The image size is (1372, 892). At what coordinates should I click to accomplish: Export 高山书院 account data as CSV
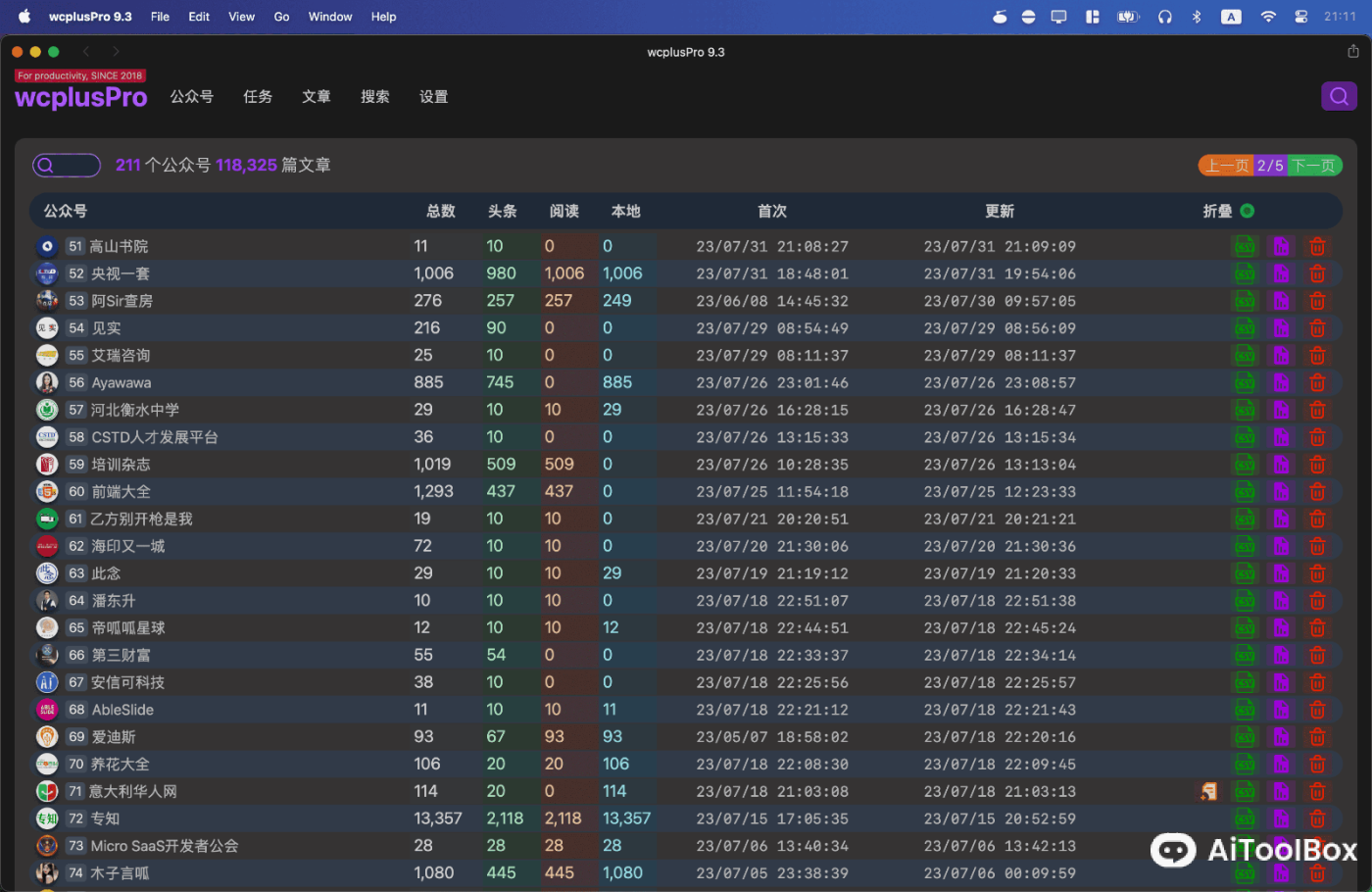pos(1245,246)
